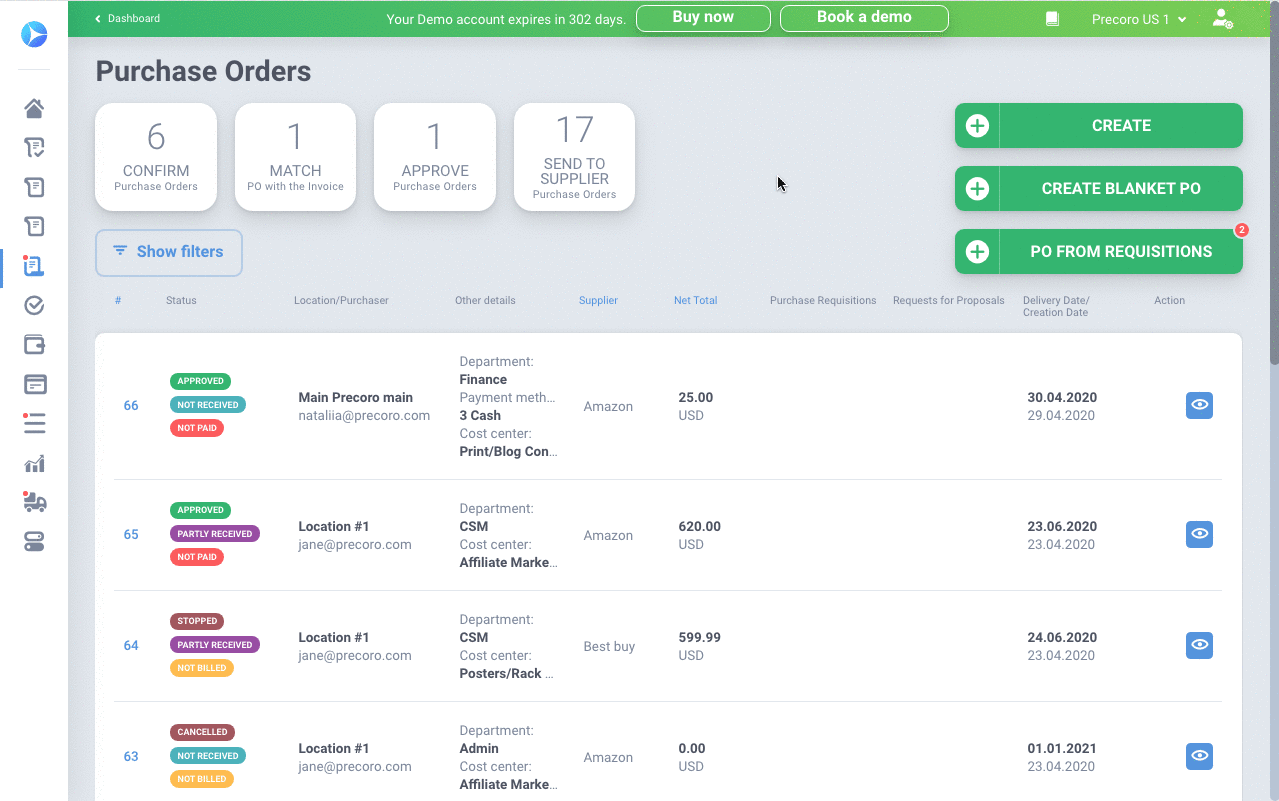The height and width of the screenshot is (801, 1279).
Task: Open the 1 Match PO with the Invoice card
Action: [295, 157]
